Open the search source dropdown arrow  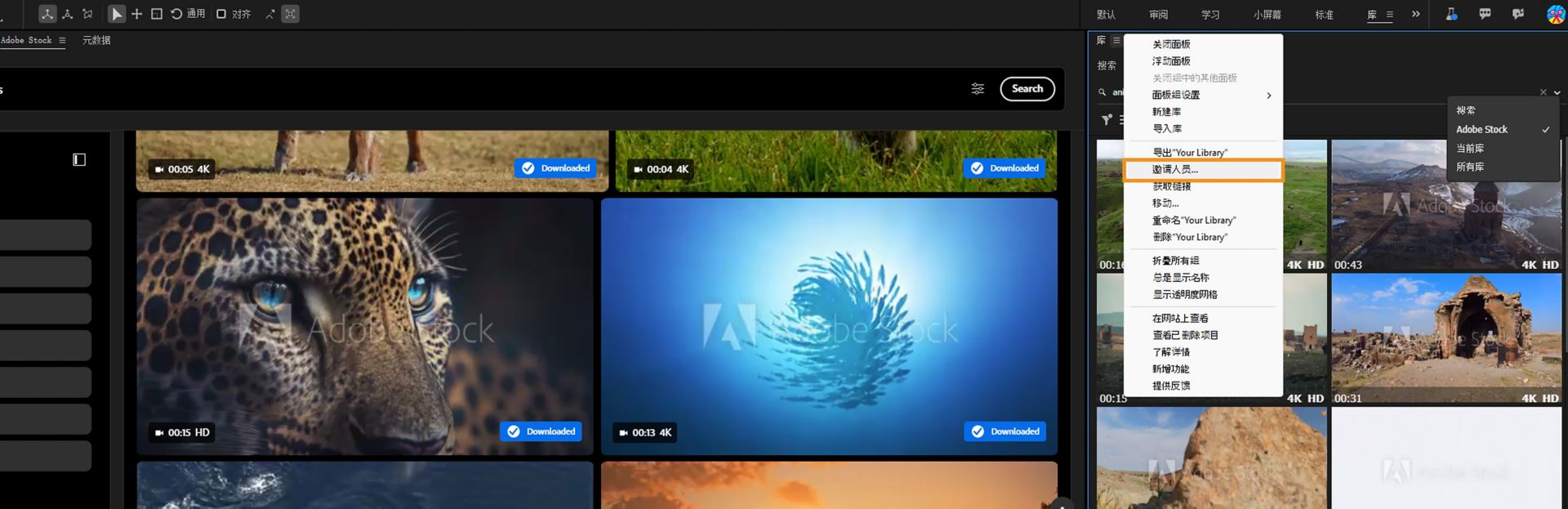[1557, 92]
